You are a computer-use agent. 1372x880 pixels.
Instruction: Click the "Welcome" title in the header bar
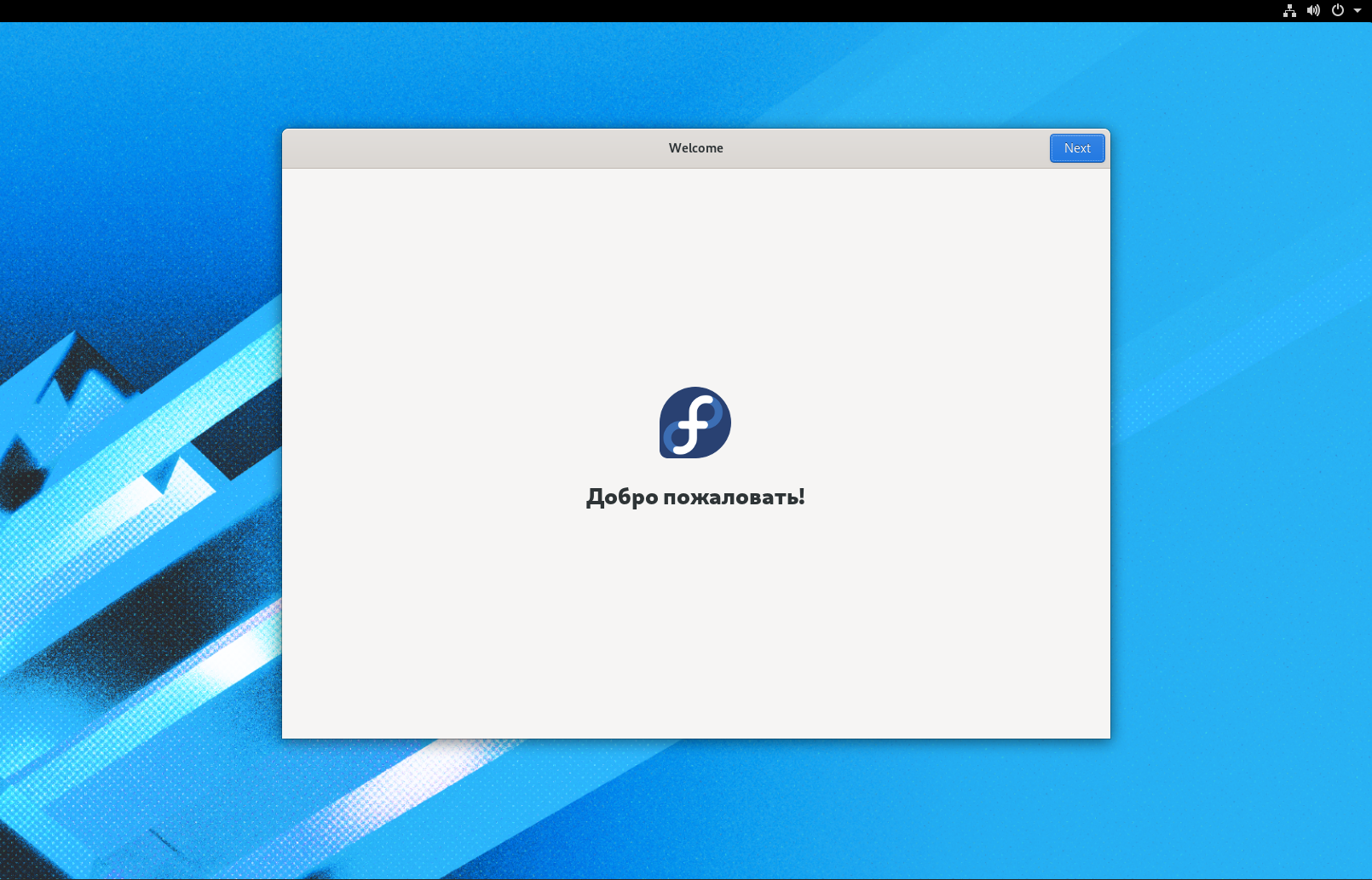696,148
